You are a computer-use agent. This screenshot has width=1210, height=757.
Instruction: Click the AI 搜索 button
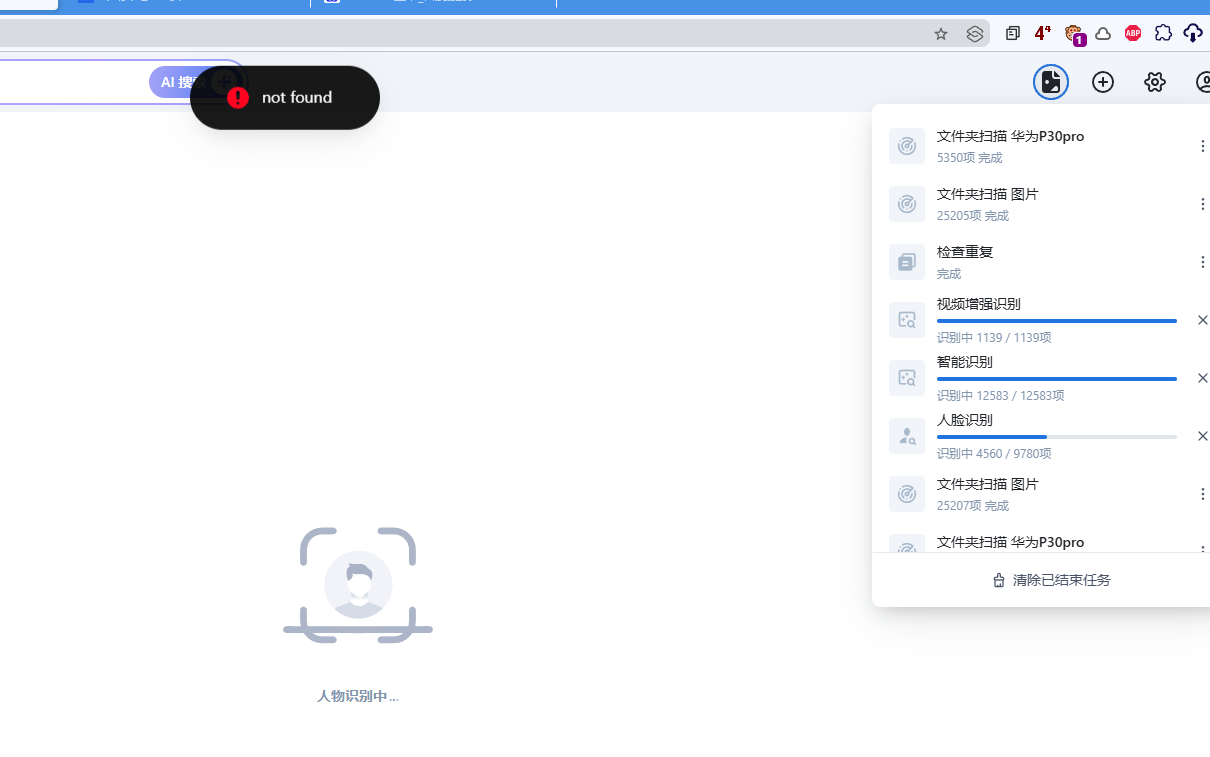click(175, 82)
